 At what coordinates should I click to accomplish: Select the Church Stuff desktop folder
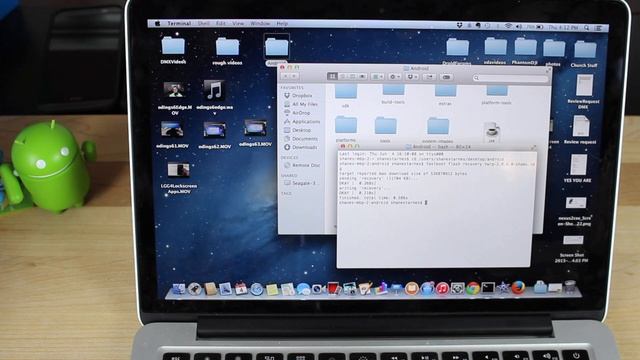tap(584, 53)
